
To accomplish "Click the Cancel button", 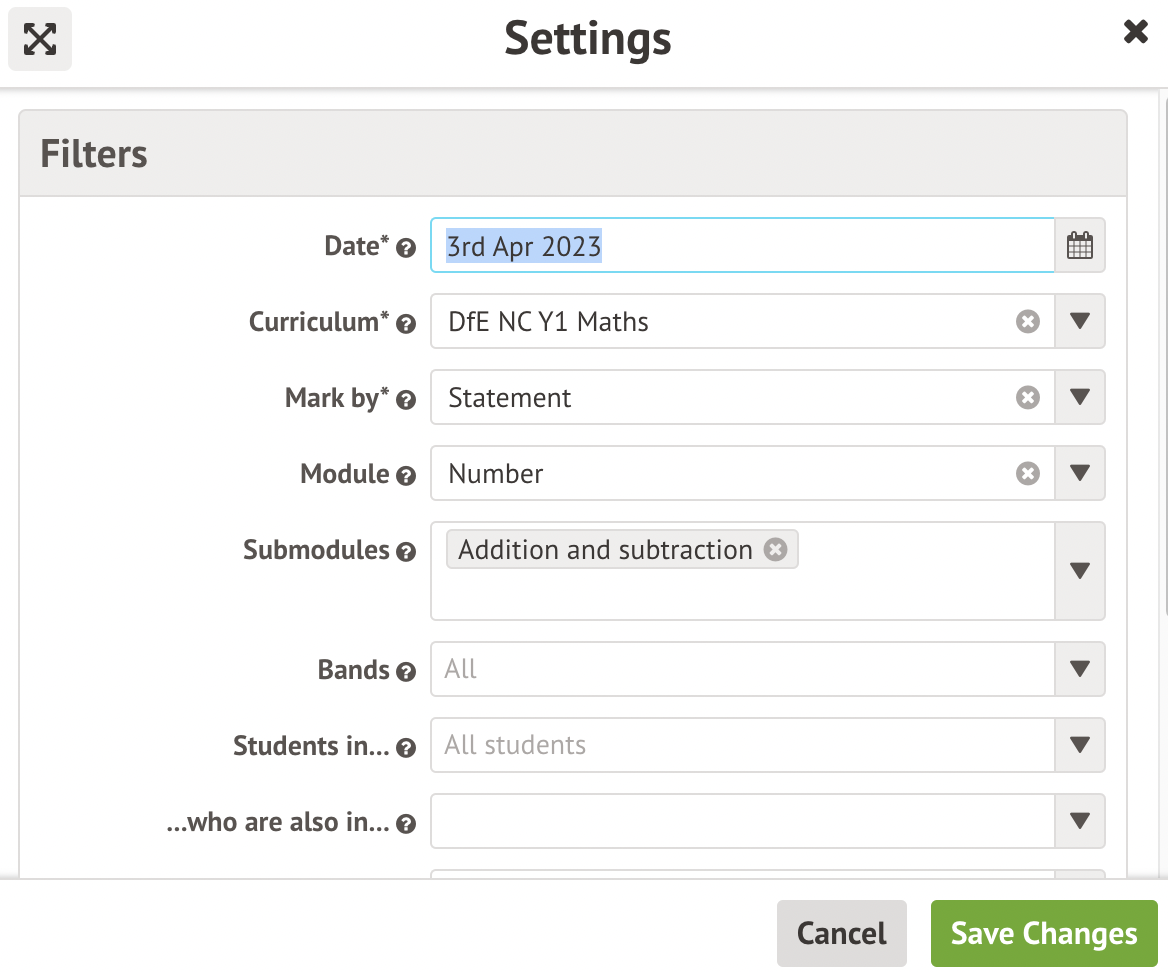I will [841, 934].
